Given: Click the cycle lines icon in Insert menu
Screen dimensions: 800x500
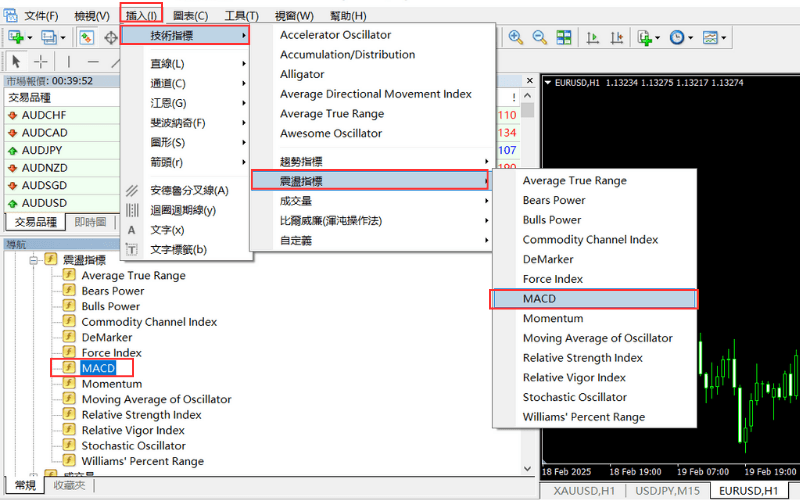Looking at the screenshot, I should pos(132,210).
